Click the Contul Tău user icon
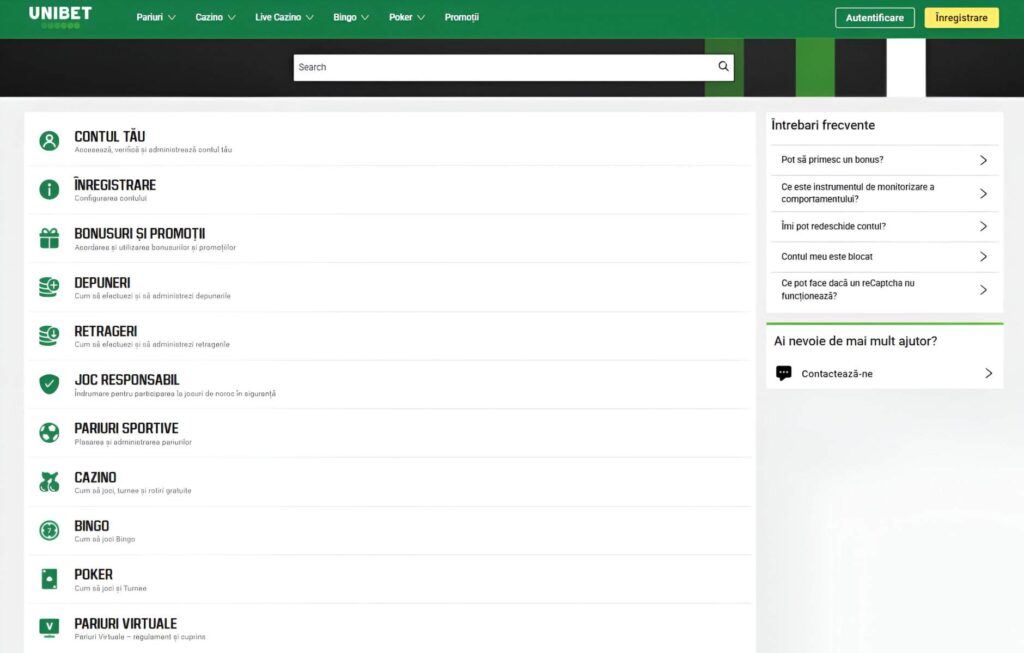Viewport: 1024px width, 653px height. click(x=49, y=140)
